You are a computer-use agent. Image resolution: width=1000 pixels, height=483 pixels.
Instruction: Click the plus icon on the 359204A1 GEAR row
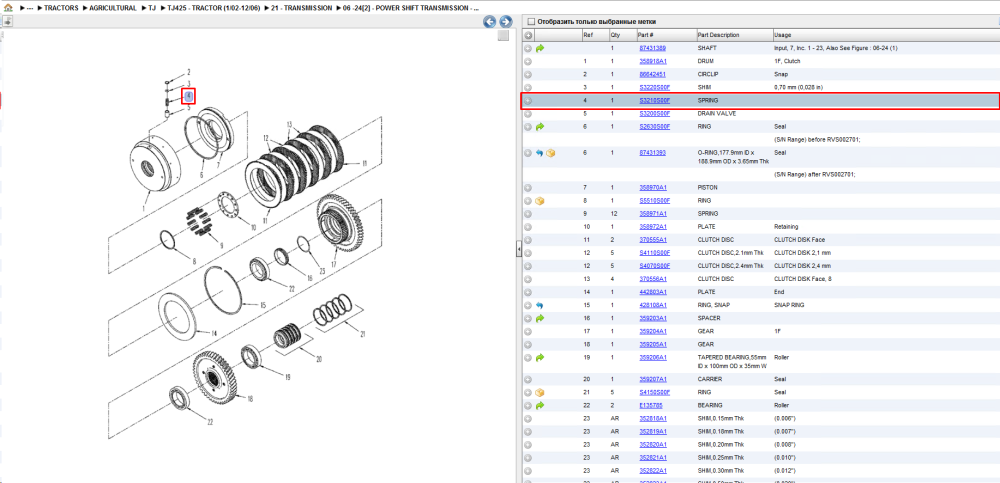tap(528, 332)
